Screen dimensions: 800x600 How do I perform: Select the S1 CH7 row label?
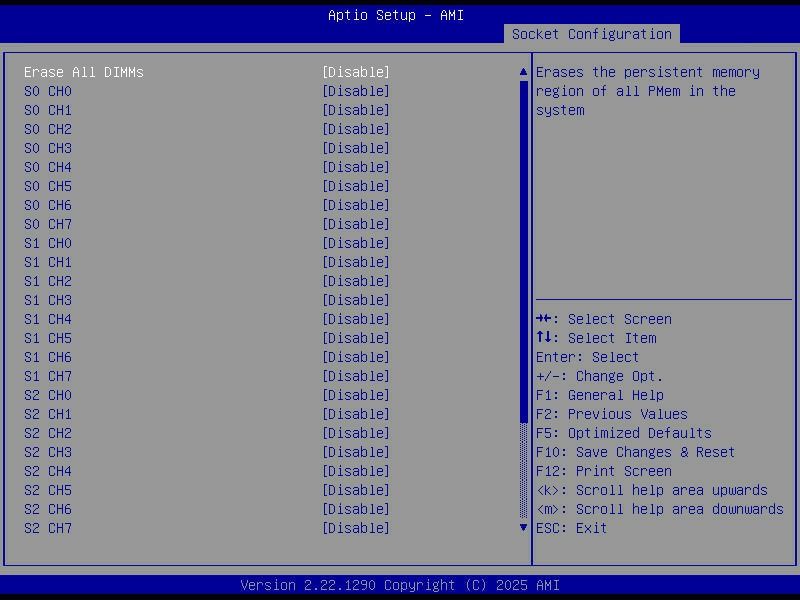click(x=48, y=376)
